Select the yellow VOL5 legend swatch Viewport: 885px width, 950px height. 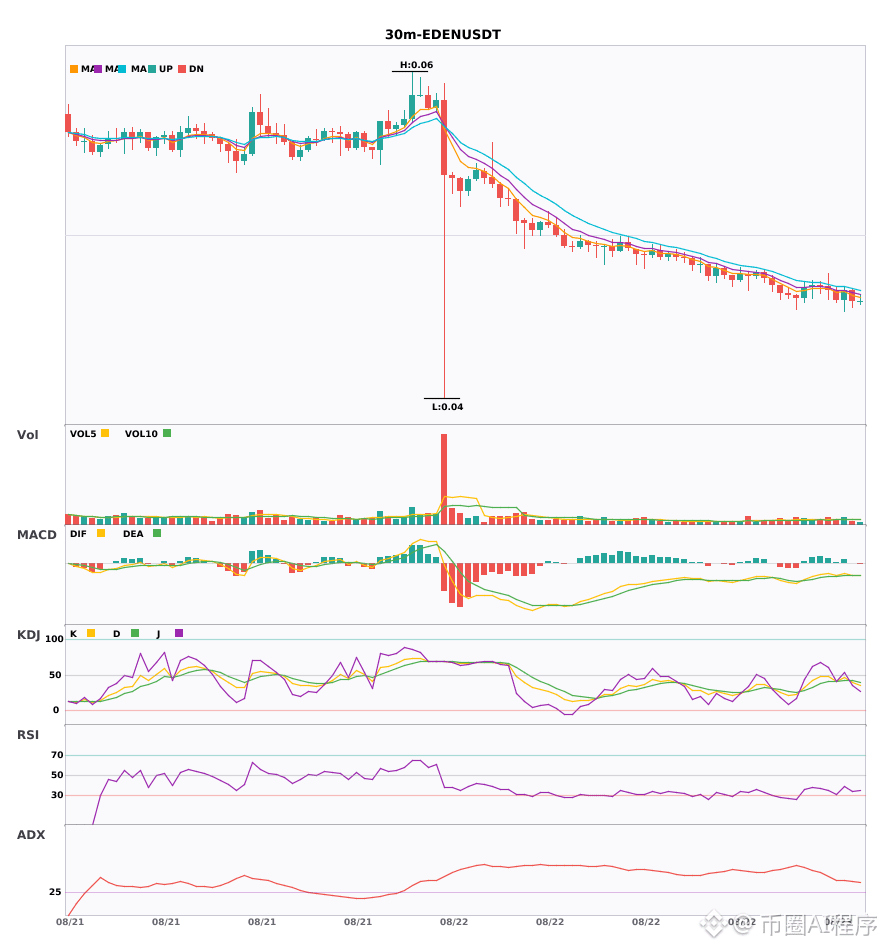click(105, 433)
